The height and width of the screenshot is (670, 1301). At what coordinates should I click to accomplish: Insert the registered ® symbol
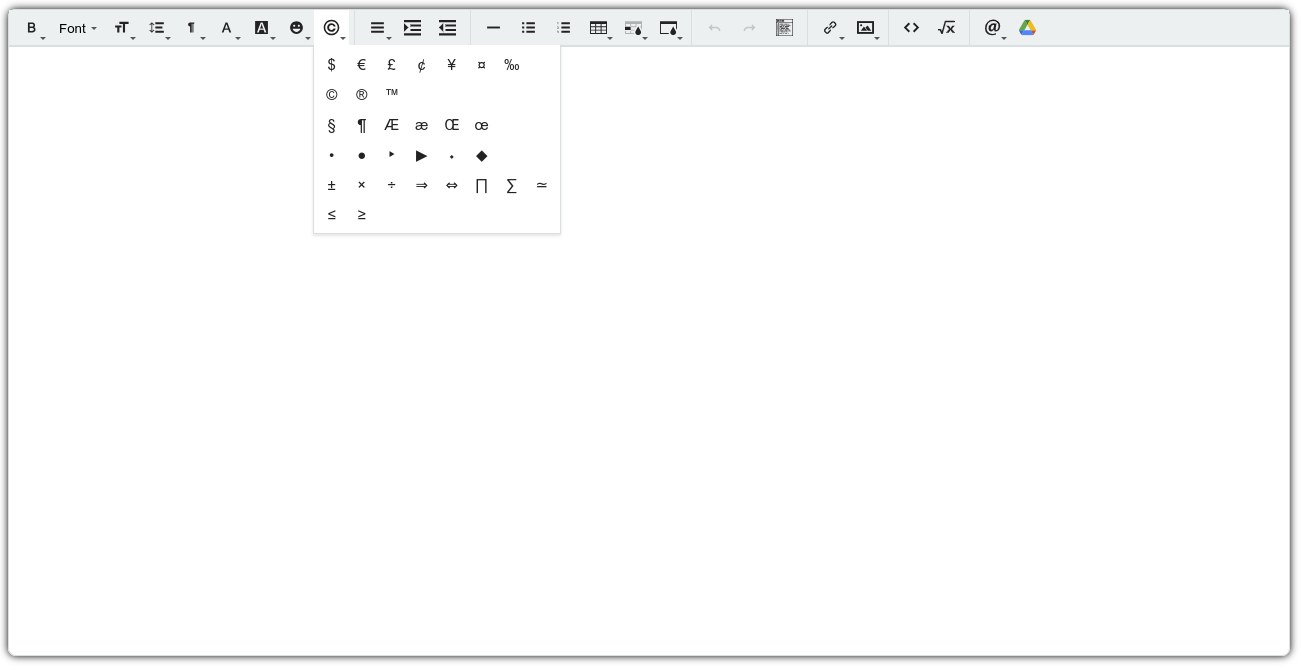pos(362,95)
